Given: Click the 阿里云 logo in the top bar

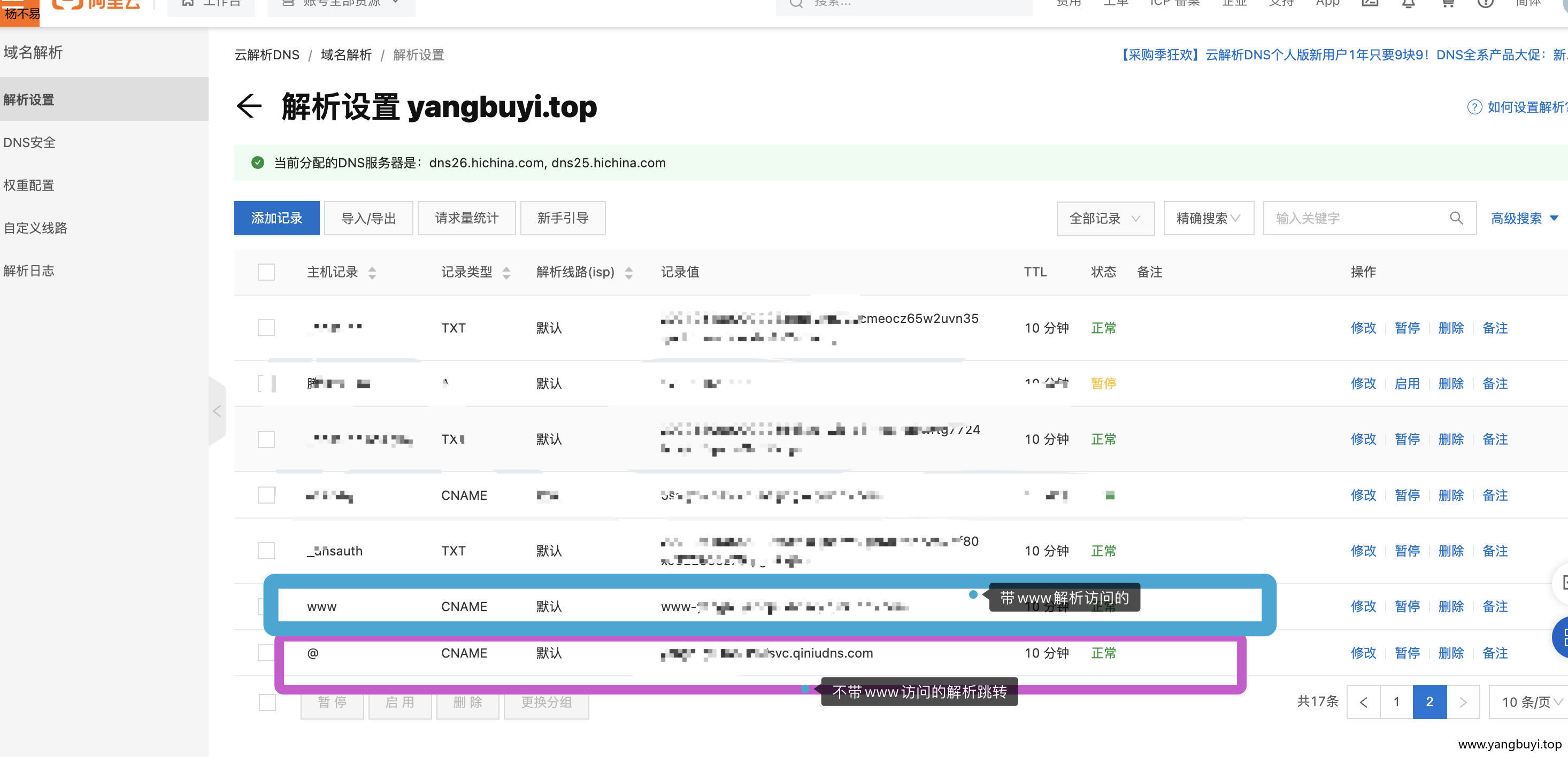Looking at the screenshot, I should 96,4.
